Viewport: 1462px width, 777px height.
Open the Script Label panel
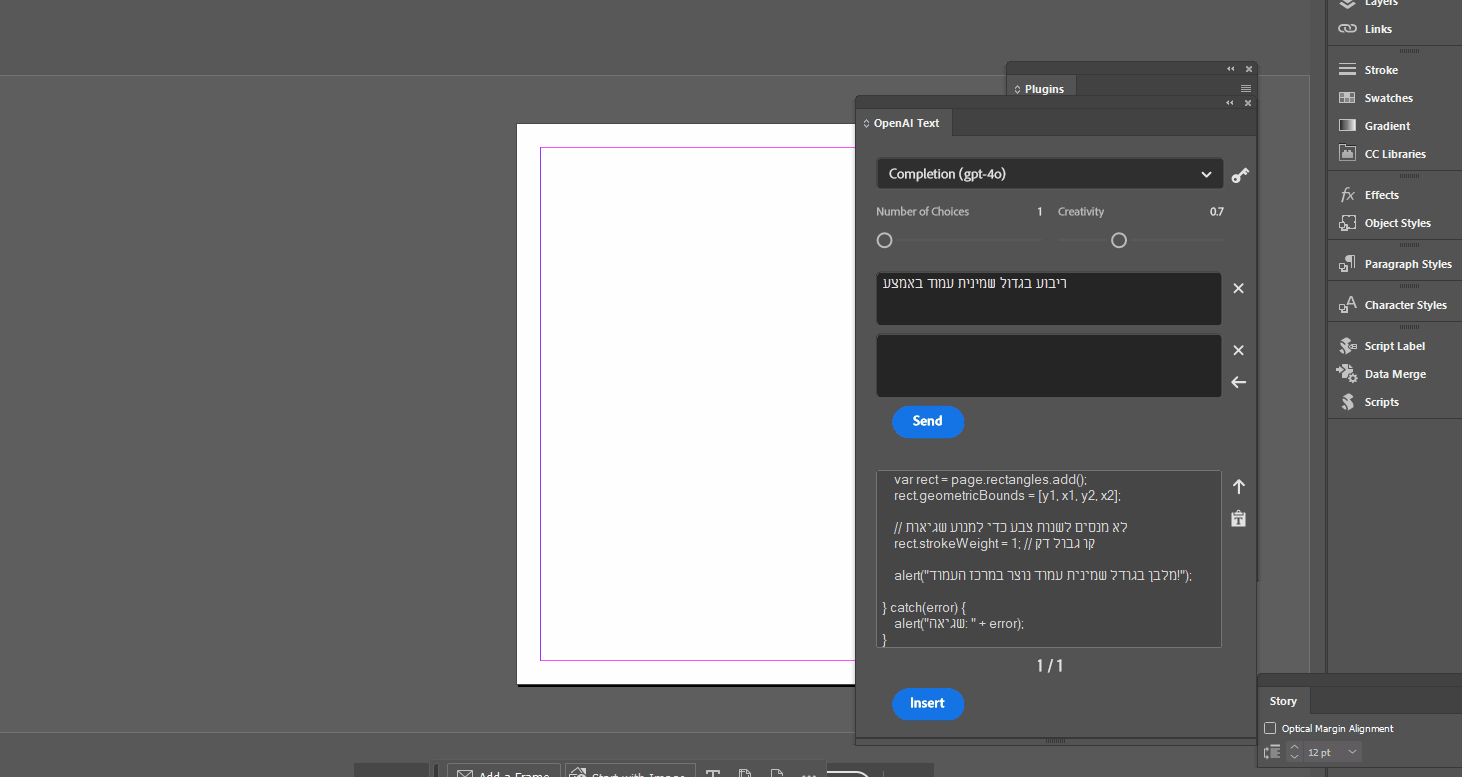coord(1394,346)
